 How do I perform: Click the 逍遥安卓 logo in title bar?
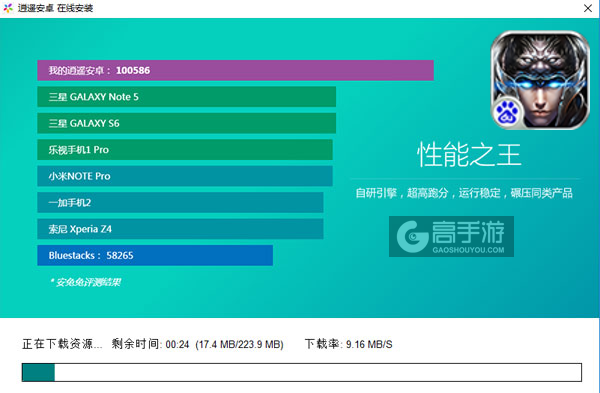coord(8,8)
